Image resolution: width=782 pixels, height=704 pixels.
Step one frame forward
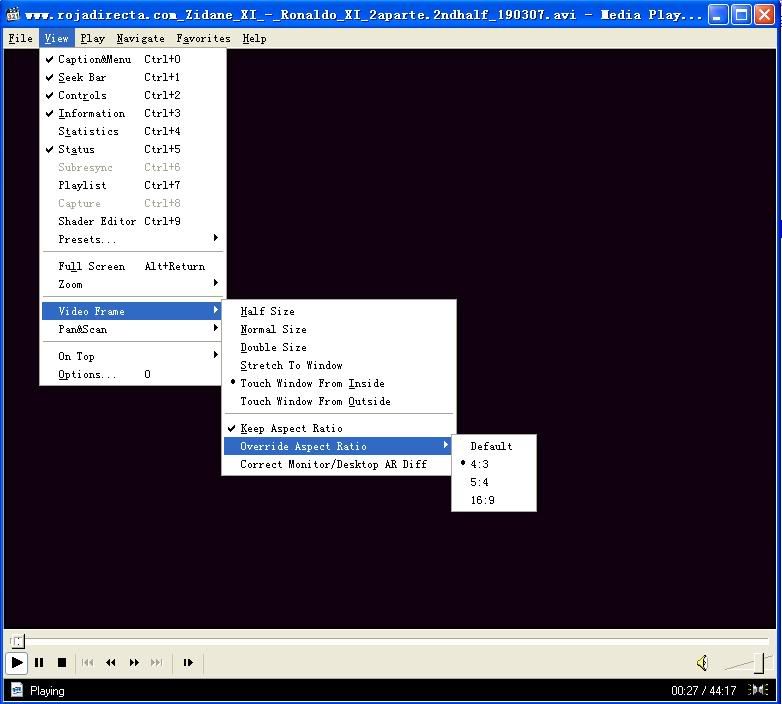pyautogui.click(x=188, y=663)
